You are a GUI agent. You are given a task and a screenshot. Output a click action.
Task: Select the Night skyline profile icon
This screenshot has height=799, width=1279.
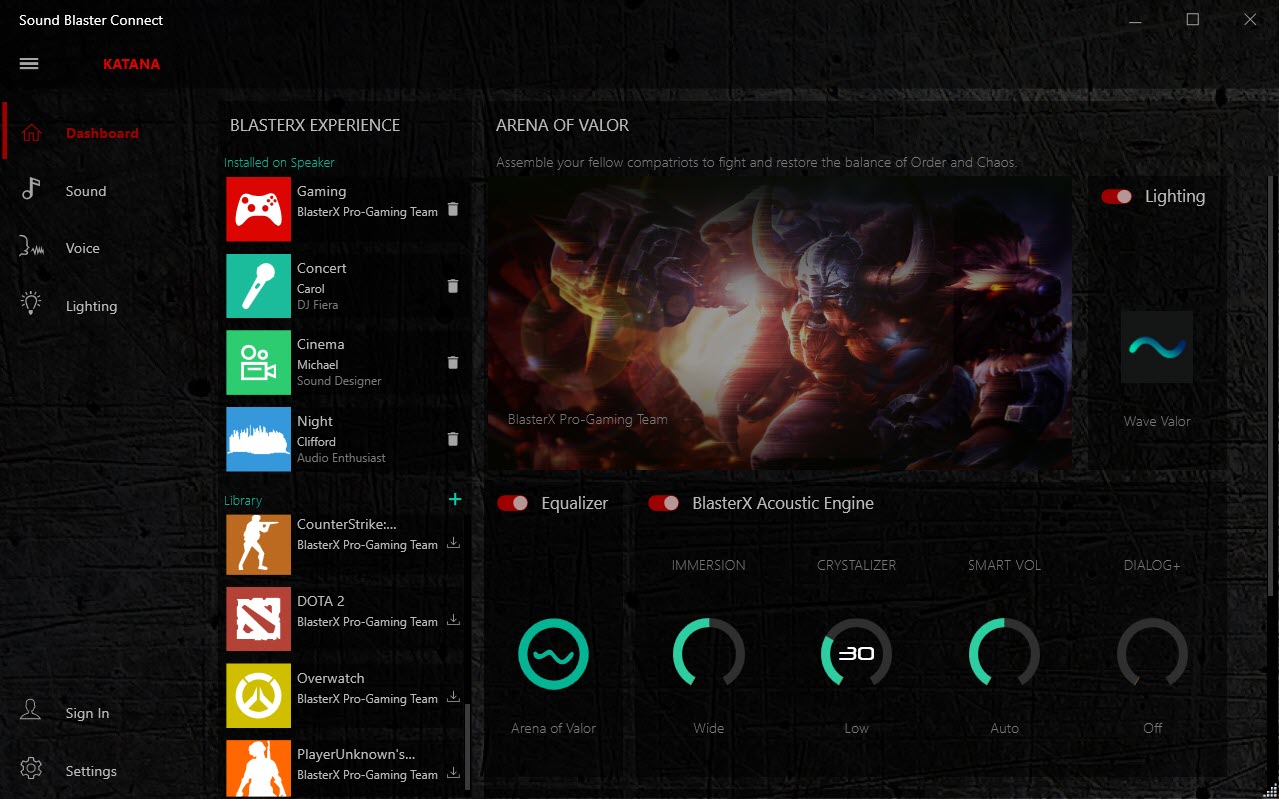[258, 439]
